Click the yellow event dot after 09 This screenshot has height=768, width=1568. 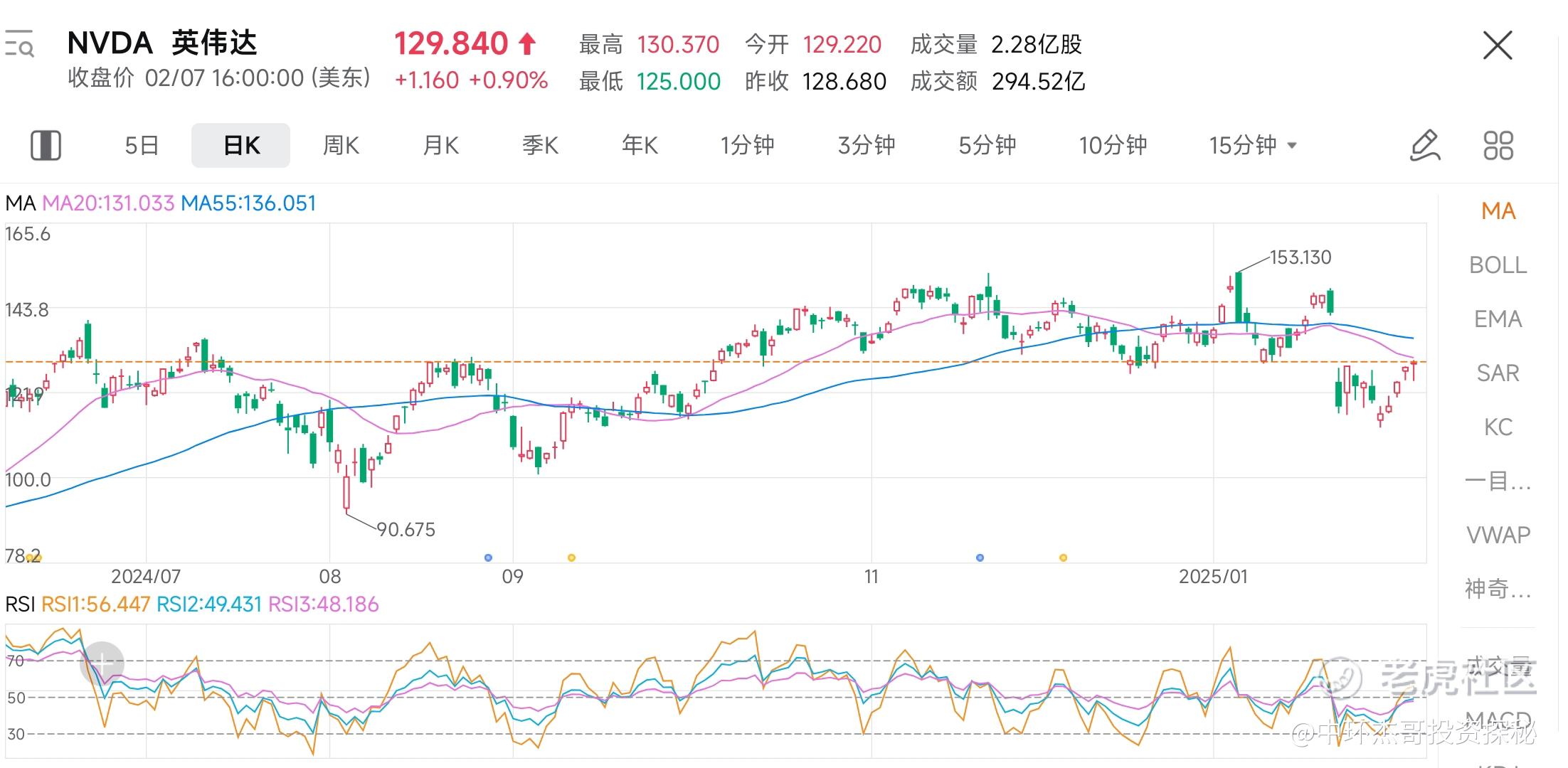pyautogui.click(x=571, y=558)
